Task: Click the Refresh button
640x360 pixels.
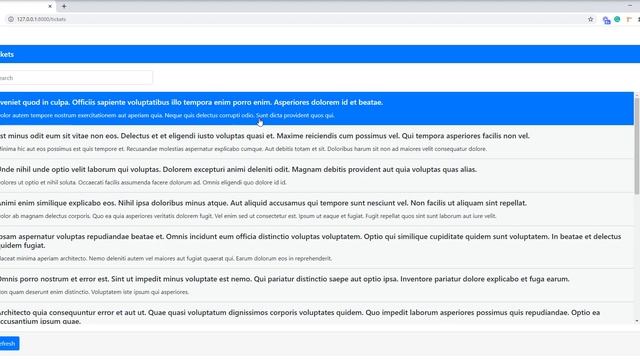Action: click(9, 344)
